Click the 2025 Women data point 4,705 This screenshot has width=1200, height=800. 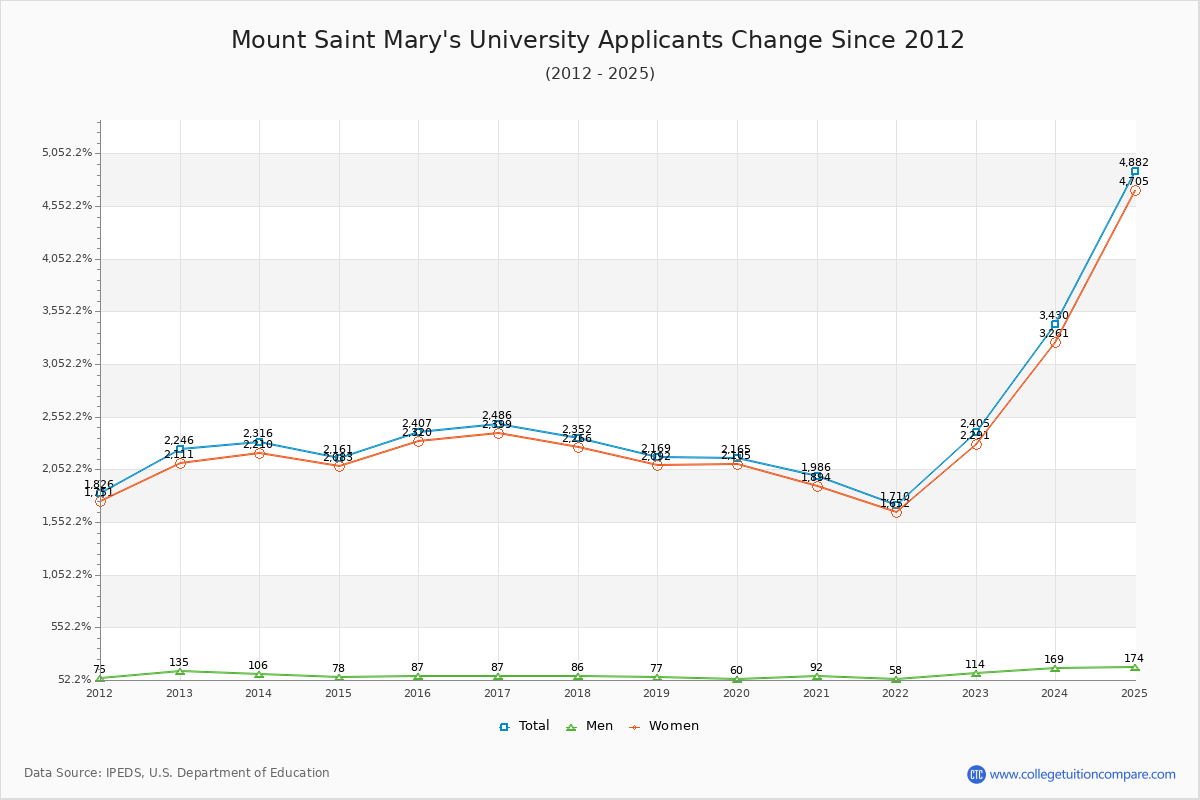1135,190
